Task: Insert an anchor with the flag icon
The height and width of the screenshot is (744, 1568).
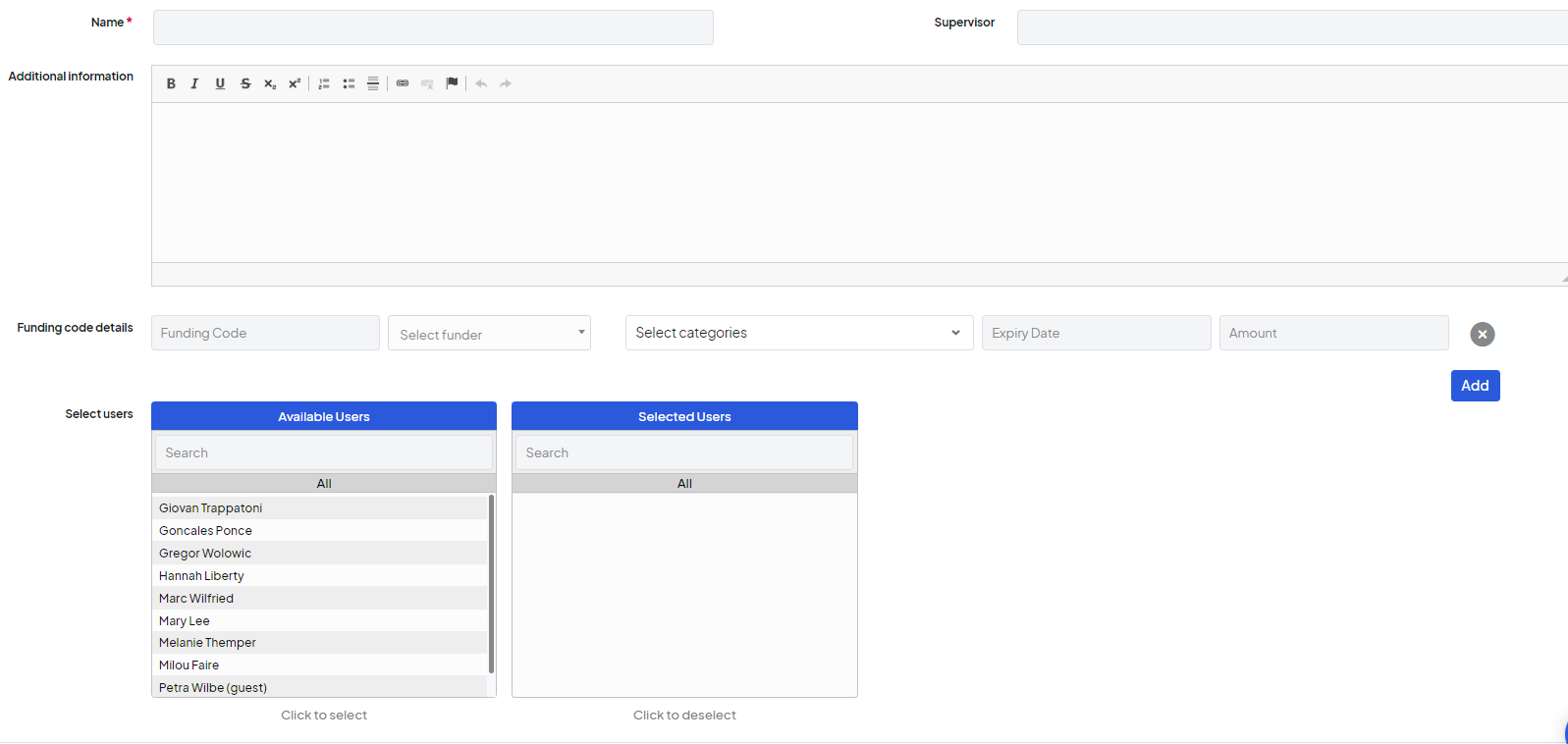Action: tap(452, 84)
